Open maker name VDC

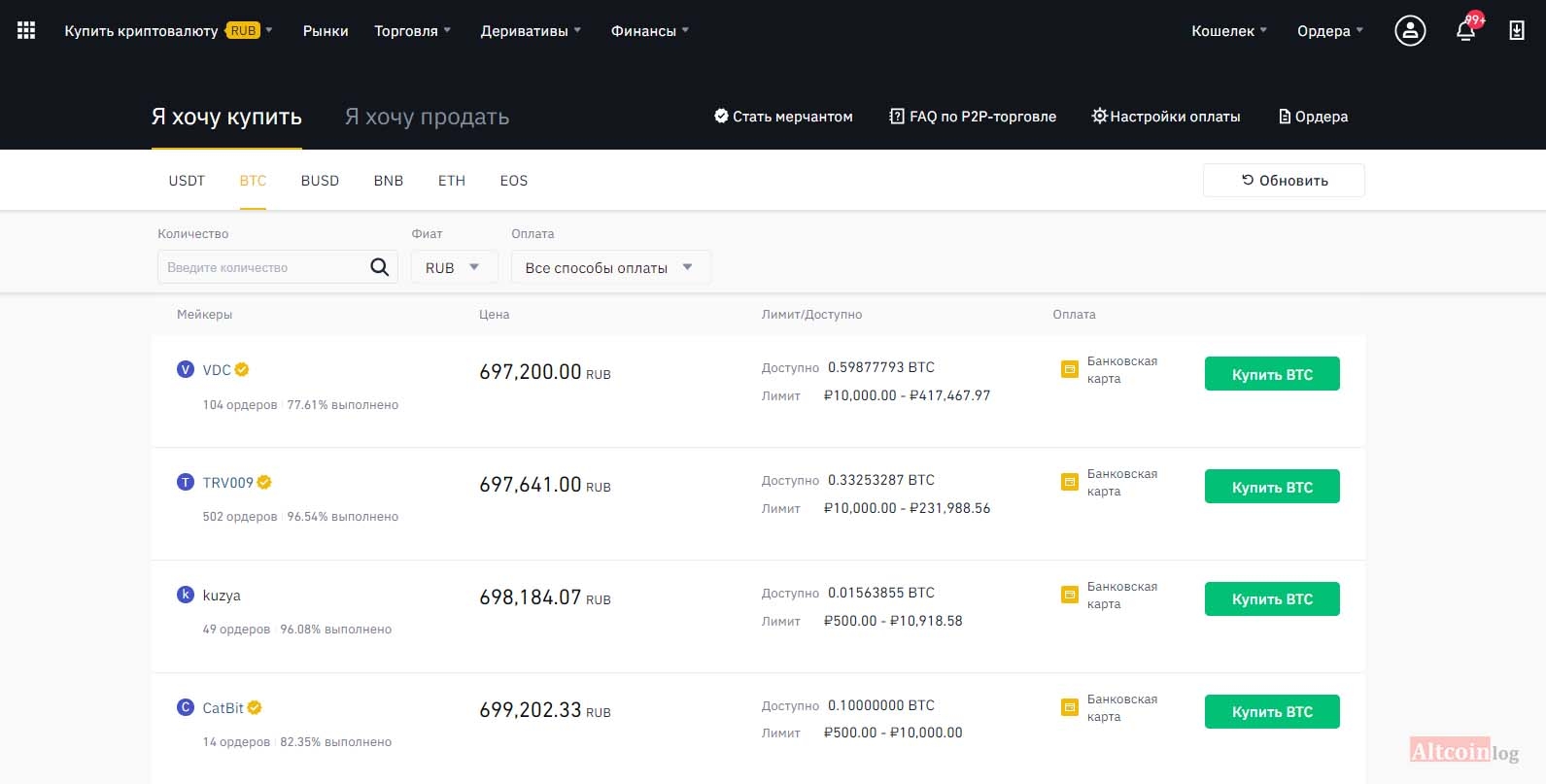(217, 370)
